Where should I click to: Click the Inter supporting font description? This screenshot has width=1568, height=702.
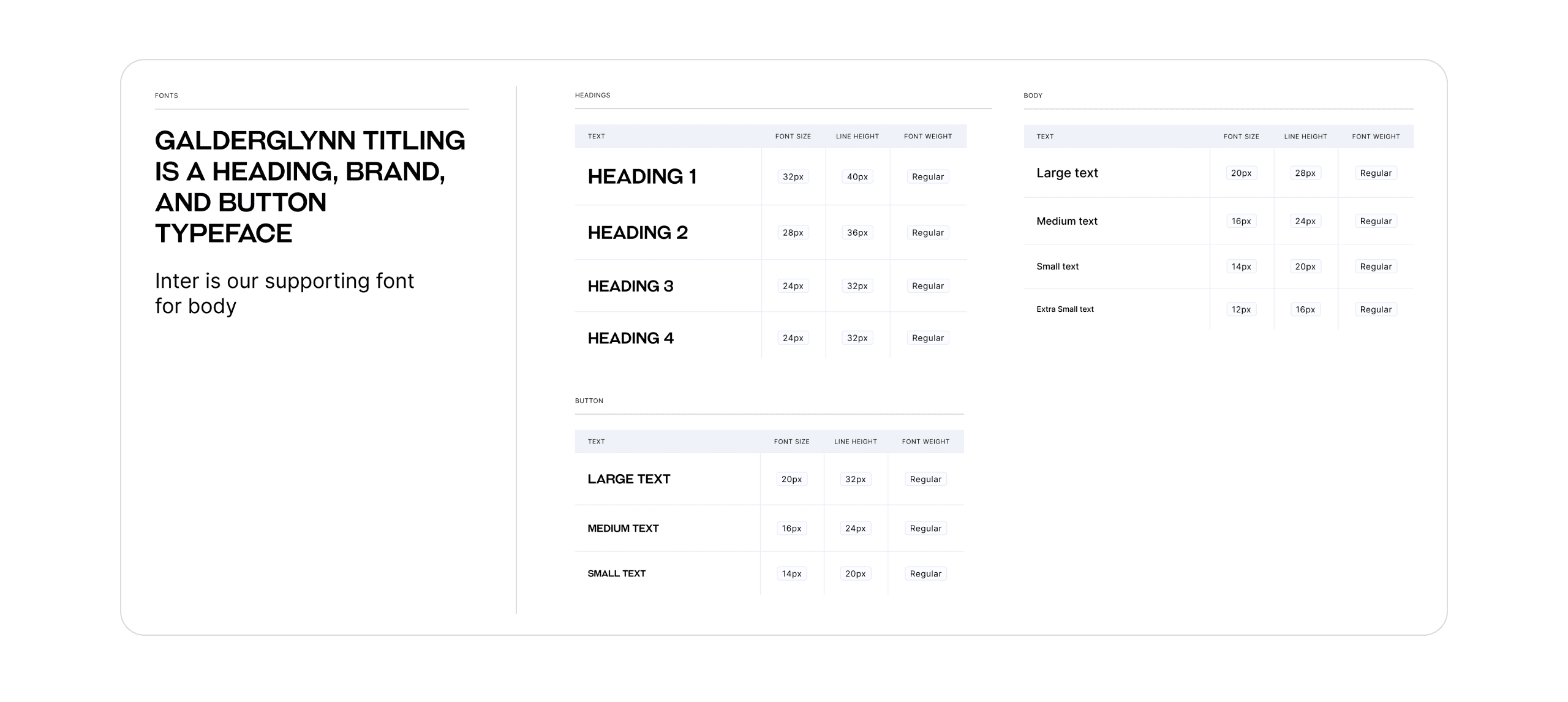coord(284,293)
